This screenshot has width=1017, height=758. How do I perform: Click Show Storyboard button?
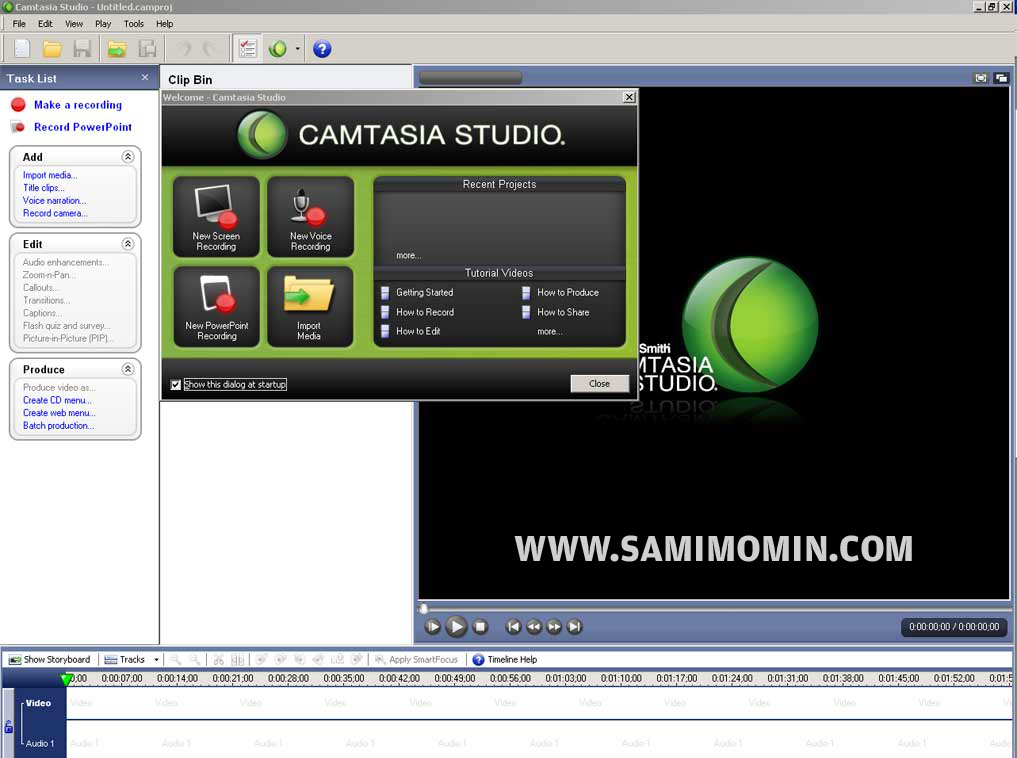coord(49,659)
